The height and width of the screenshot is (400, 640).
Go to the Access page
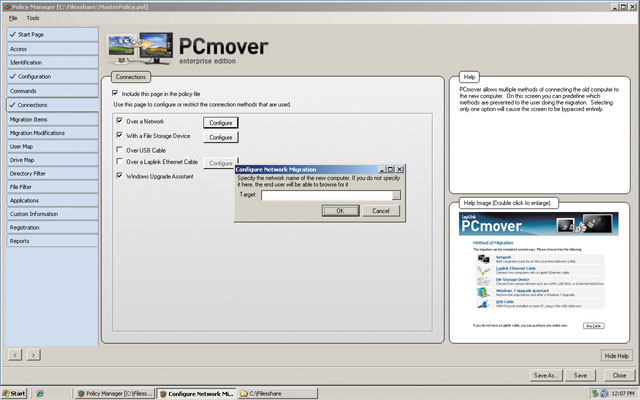[52, 49]
